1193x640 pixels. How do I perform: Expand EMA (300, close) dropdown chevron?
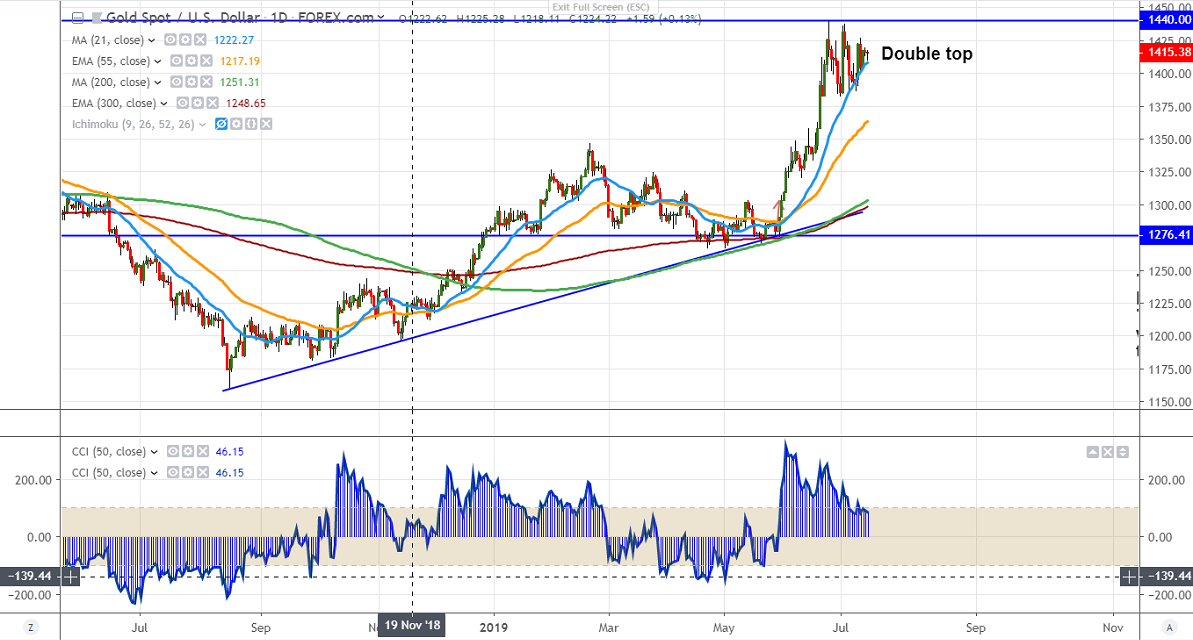coord(164,103)
